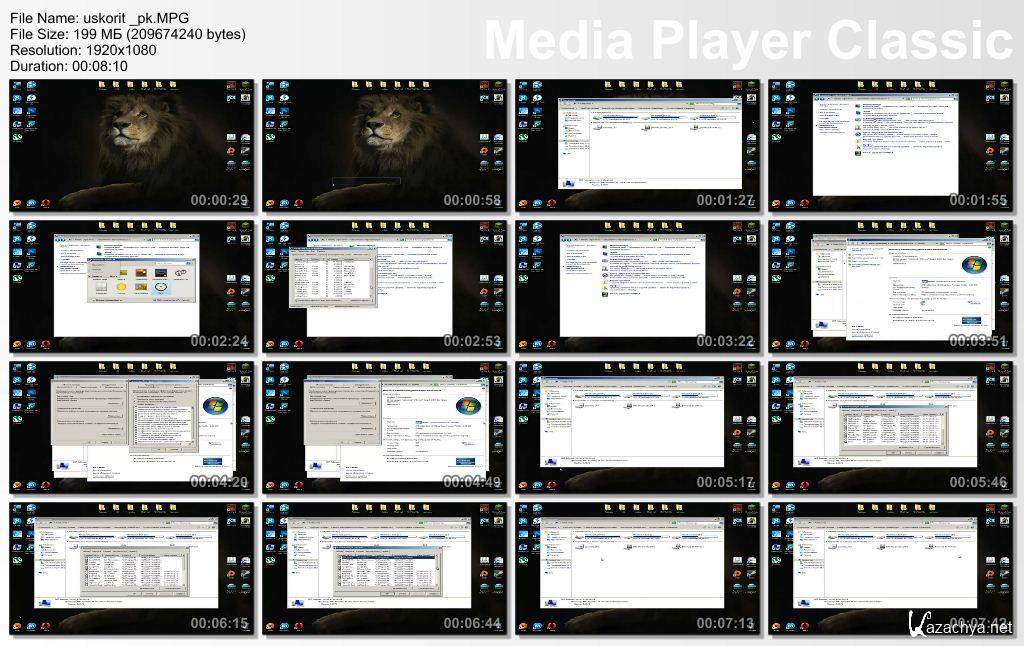
Task: Open the frame at 00:05:17
Action: click(x=638, y=428)
